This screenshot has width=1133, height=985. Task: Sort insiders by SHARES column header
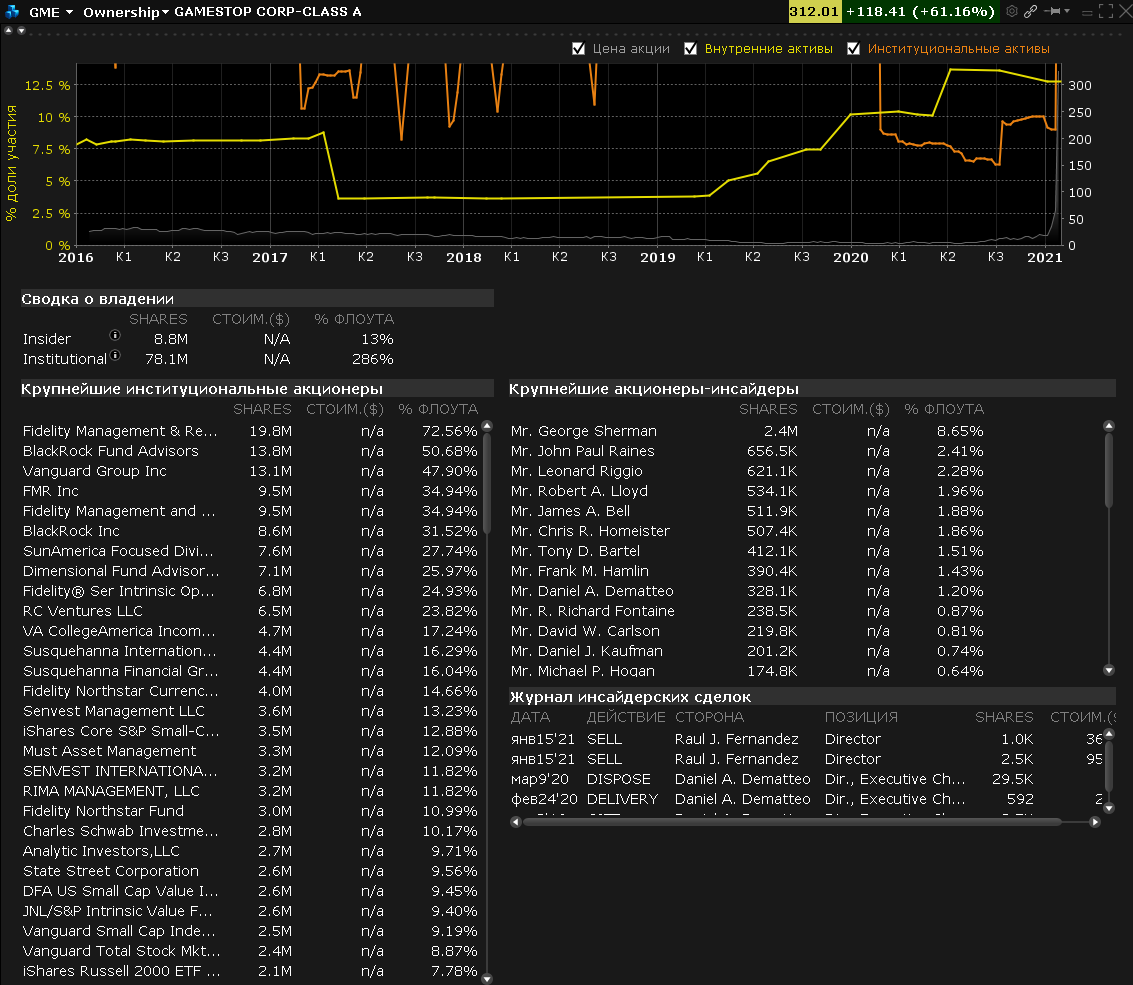768,409
